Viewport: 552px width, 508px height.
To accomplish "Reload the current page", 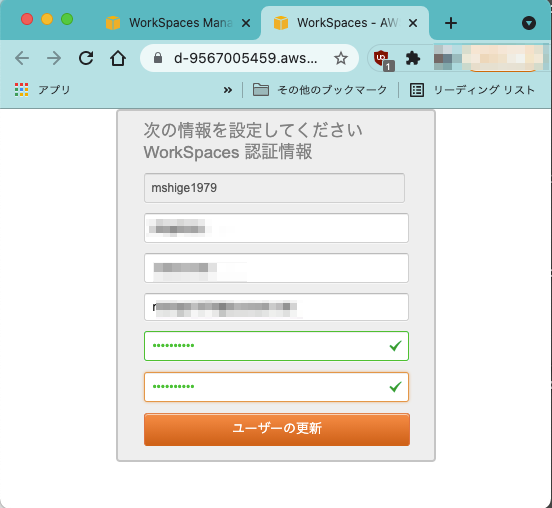I will click(x=86, y=58).
